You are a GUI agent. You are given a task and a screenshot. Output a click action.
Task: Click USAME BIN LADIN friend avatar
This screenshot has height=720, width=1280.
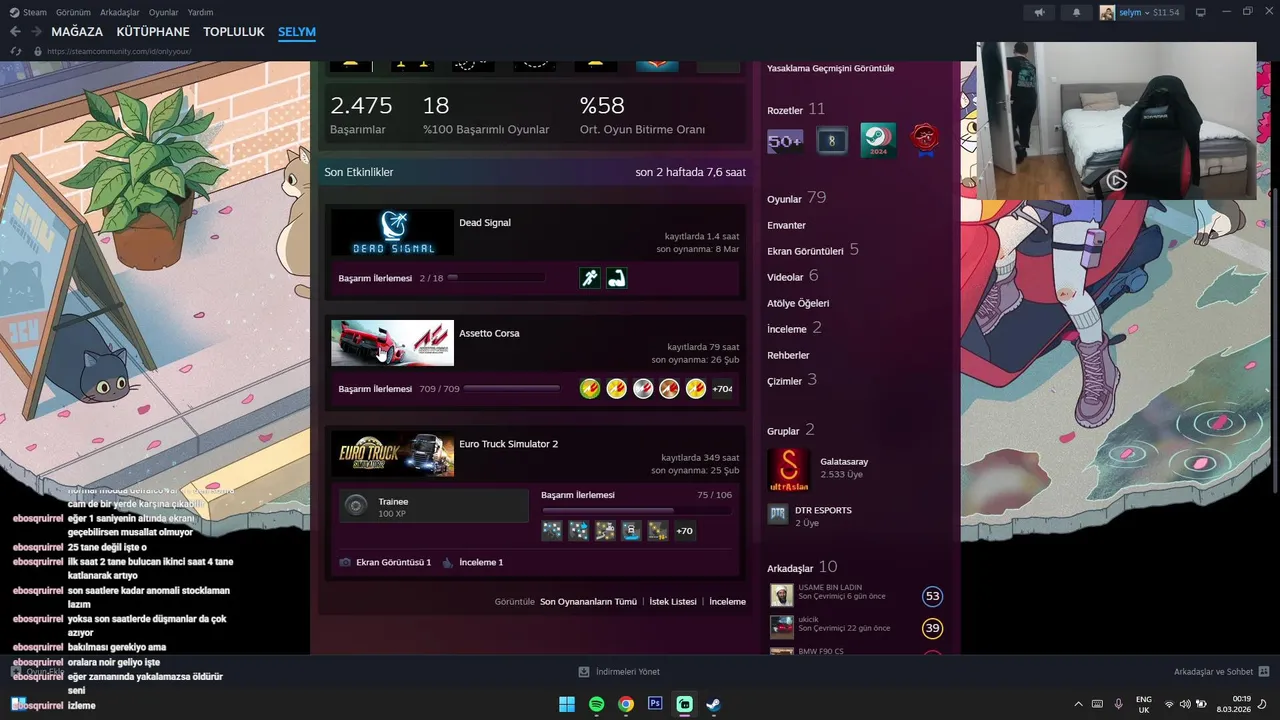(782, 595)
